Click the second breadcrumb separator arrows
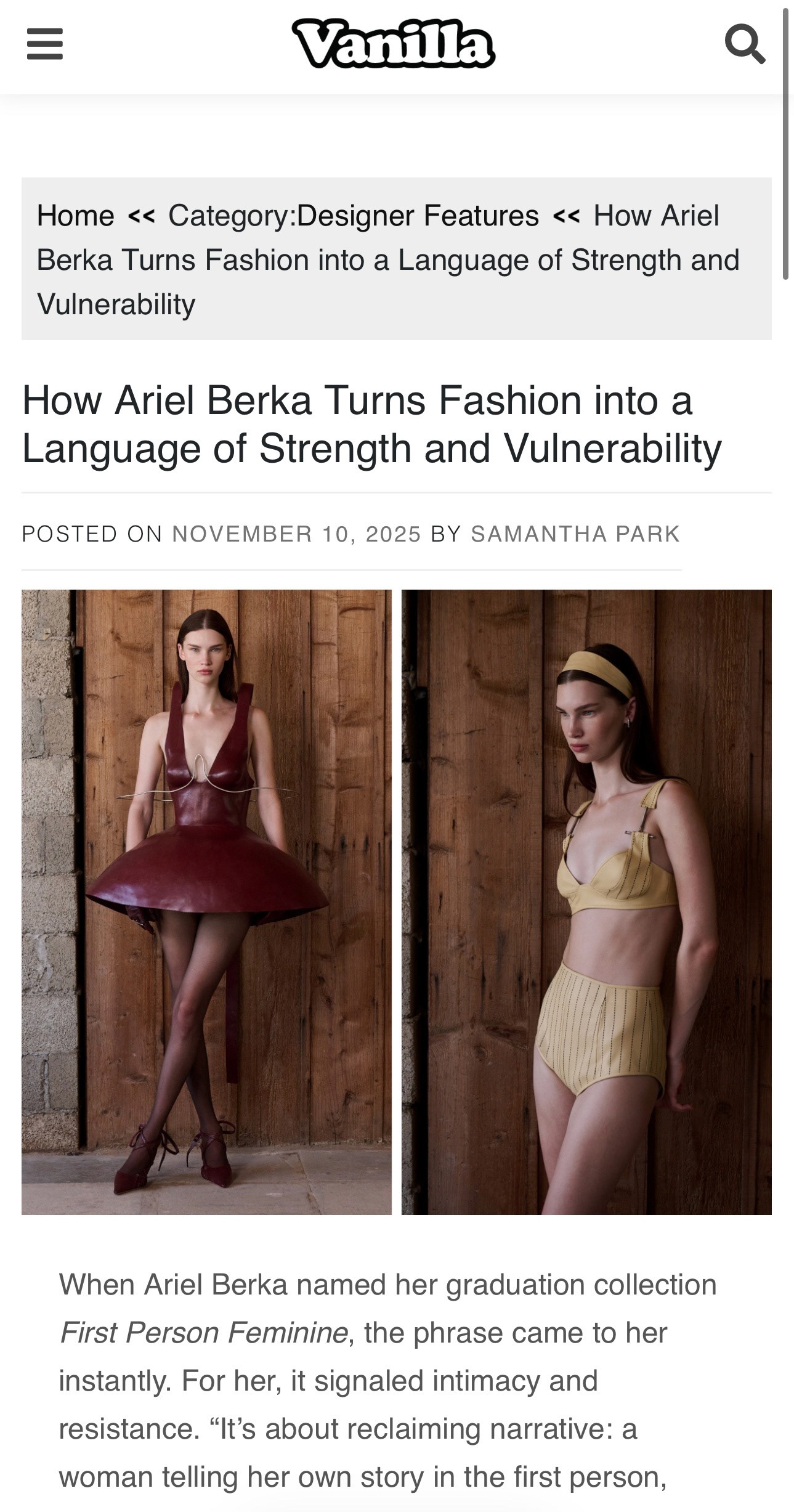This screenshot has width=794, height=1512. click(566, 216)
